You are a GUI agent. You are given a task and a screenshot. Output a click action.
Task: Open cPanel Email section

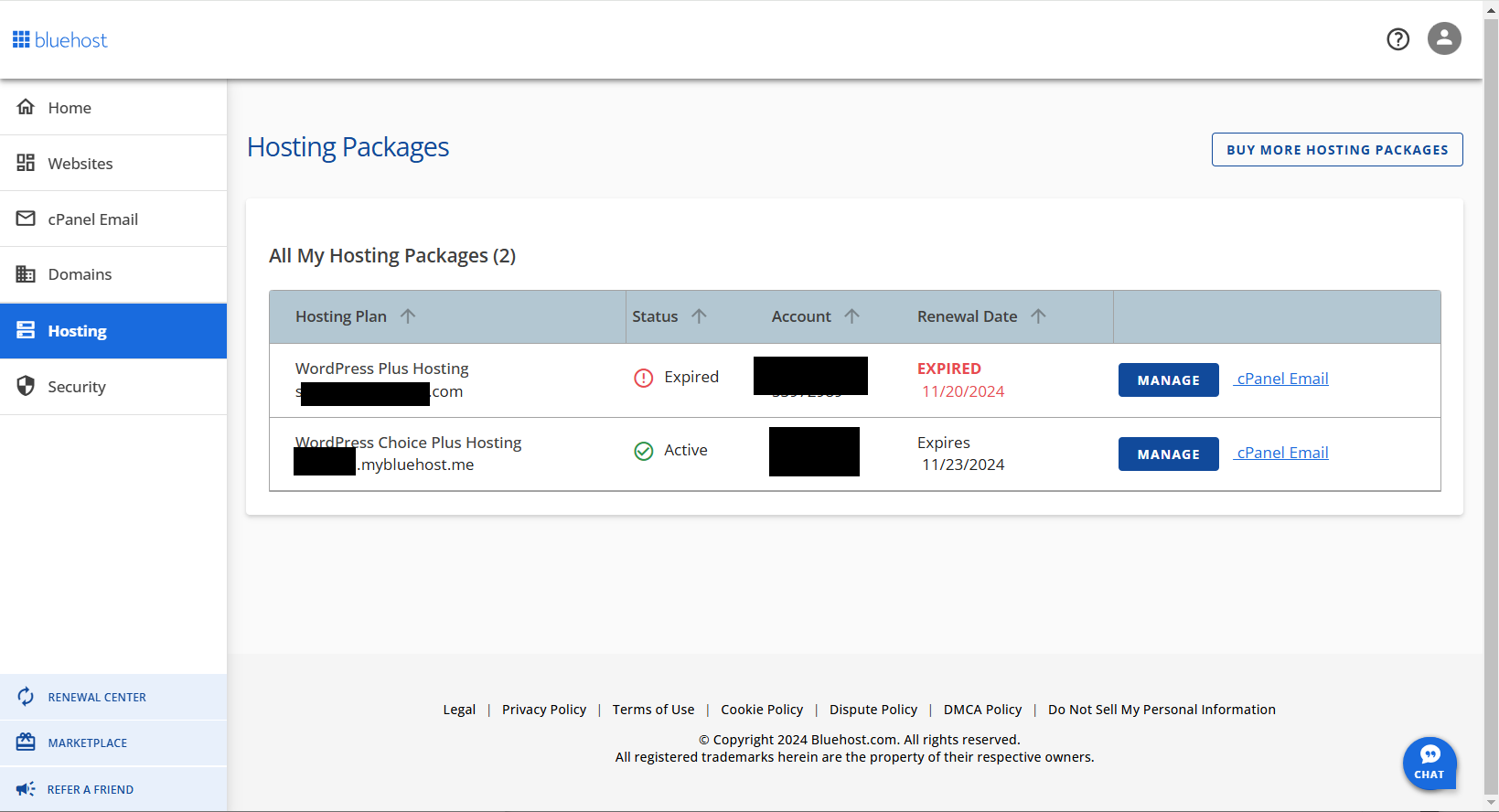click(113, 219)
